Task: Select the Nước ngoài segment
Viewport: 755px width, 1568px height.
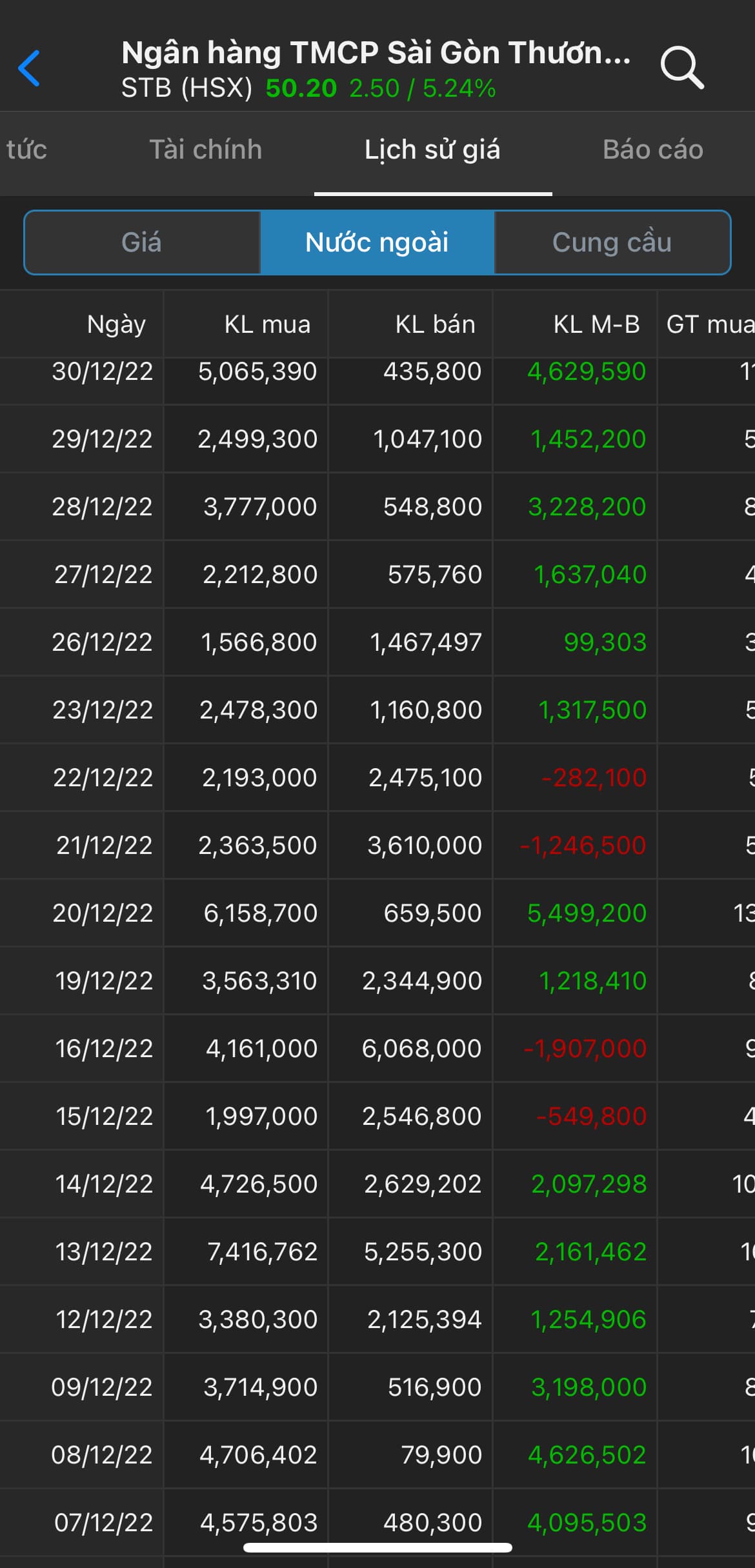Action: point(377,243)
